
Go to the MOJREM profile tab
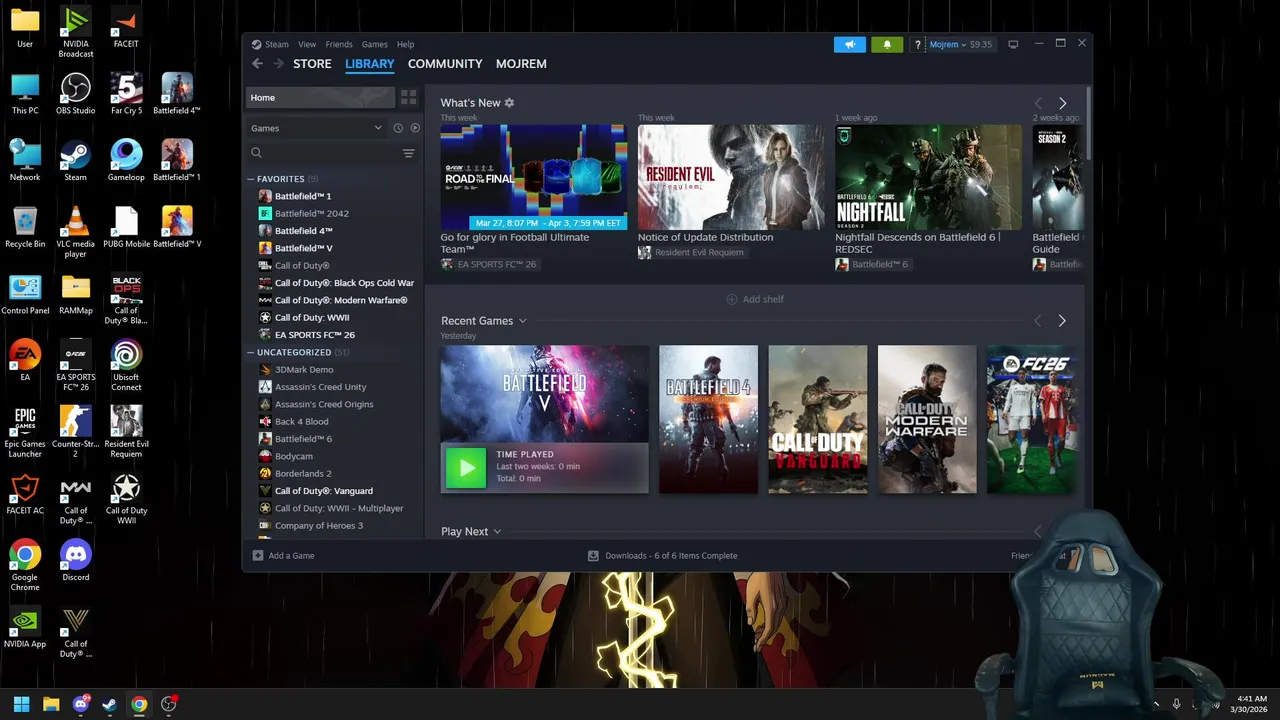(x=521, y=64)
